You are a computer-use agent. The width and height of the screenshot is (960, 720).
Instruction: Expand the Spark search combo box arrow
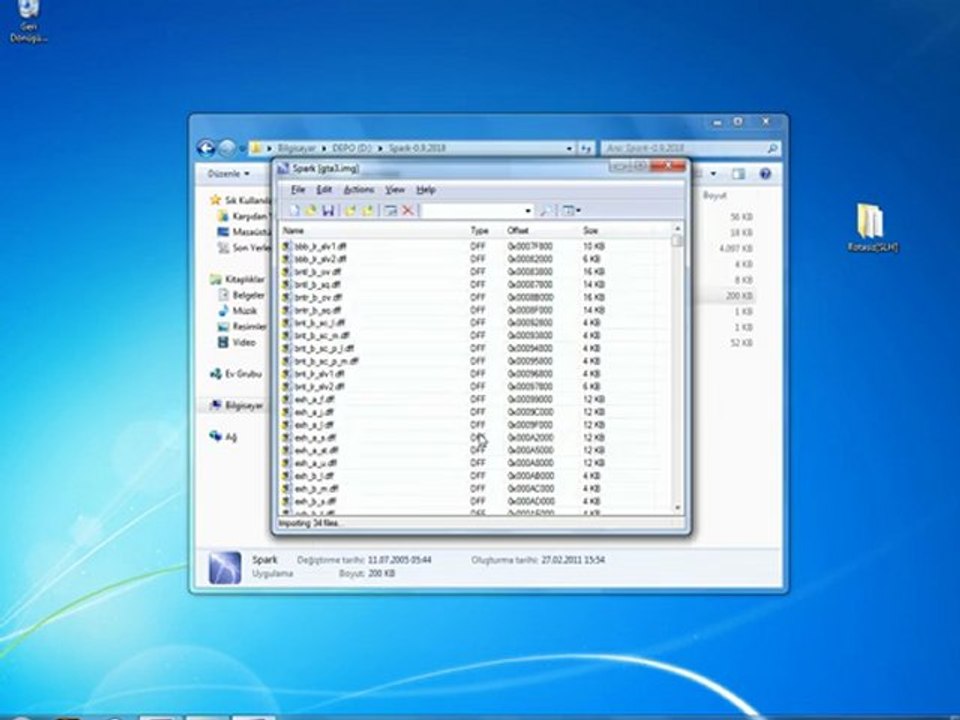528,211
